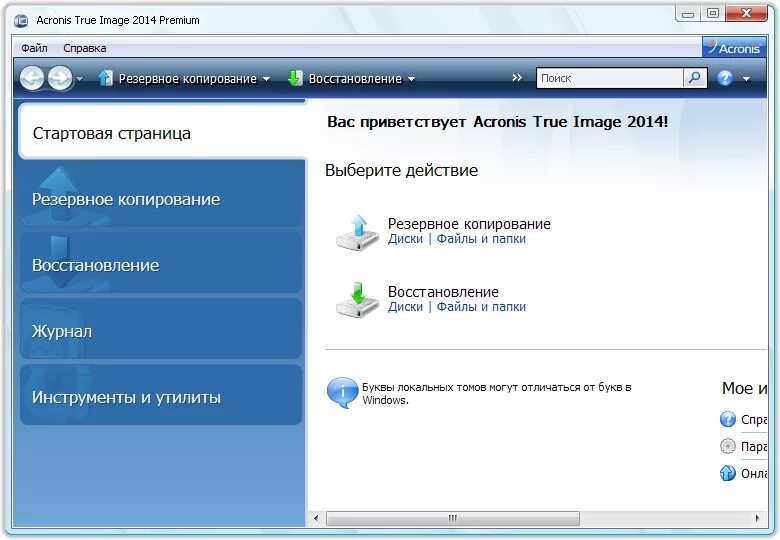The height and width of the screenshot is (540, 780).
Task: Click Диски link under Резервное копирование
Action: tap(405, 239)
